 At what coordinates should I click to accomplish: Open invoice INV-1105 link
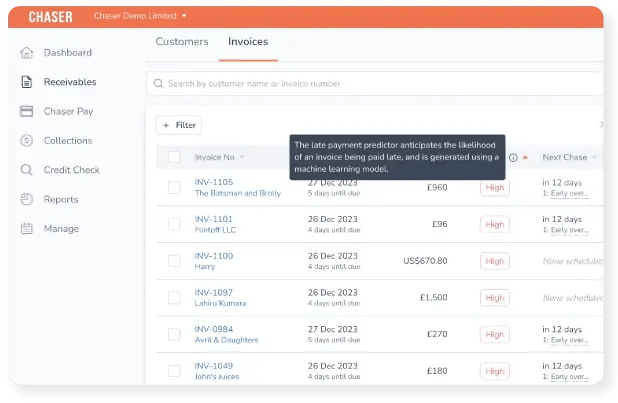(214, 182)
